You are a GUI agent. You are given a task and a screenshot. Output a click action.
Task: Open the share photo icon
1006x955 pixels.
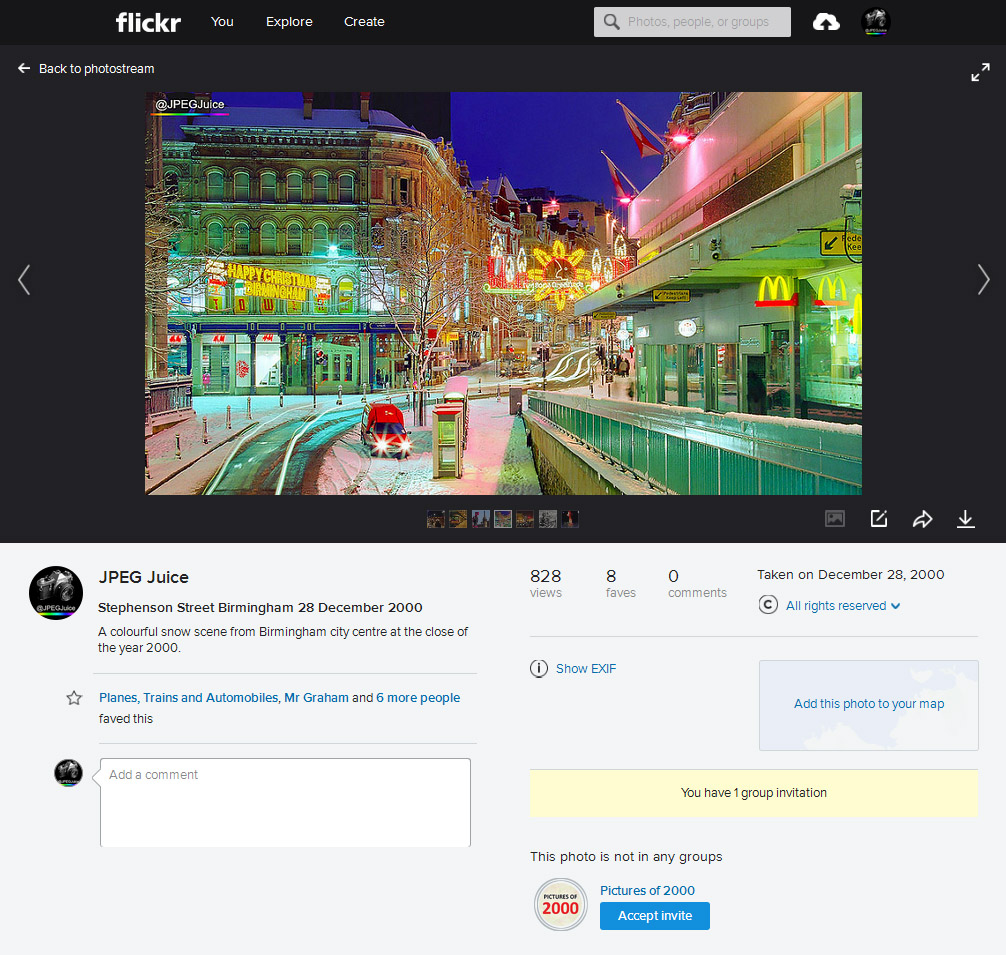[922, 519]
